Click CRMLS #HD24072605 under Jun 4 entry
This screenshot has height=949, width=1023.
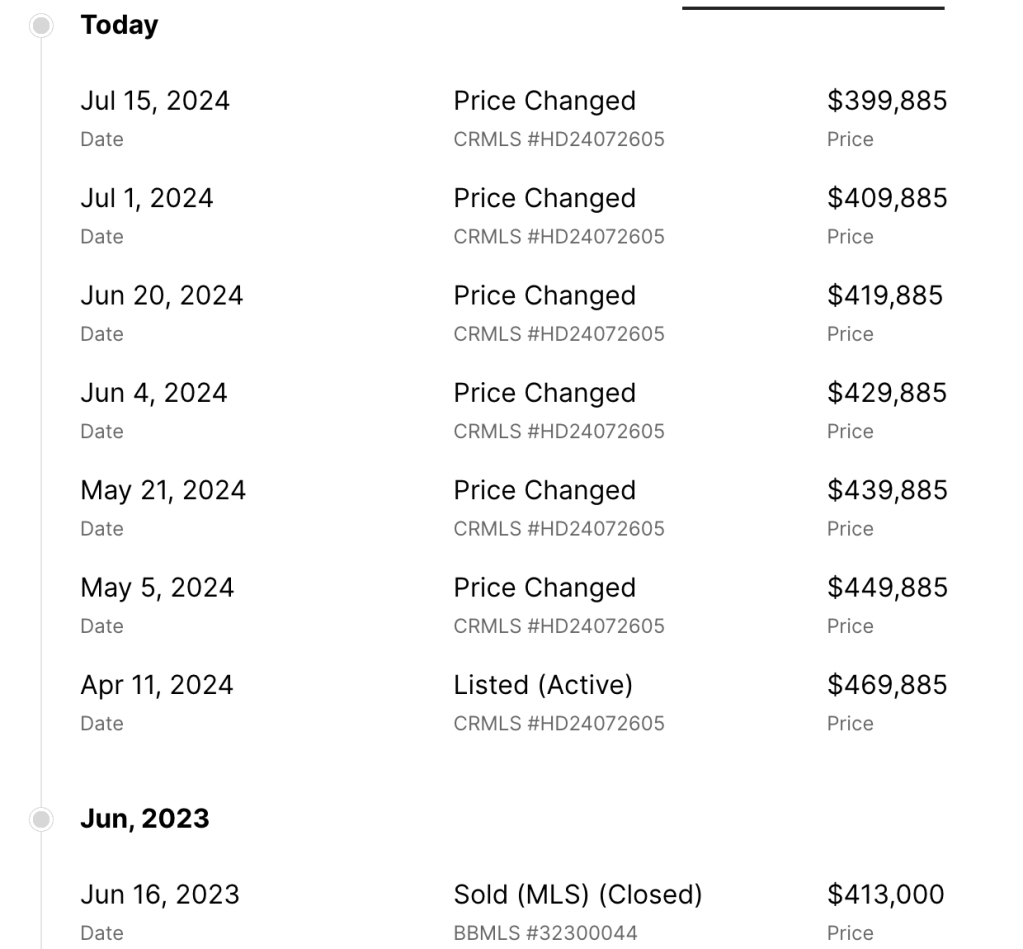coord(558,432)
